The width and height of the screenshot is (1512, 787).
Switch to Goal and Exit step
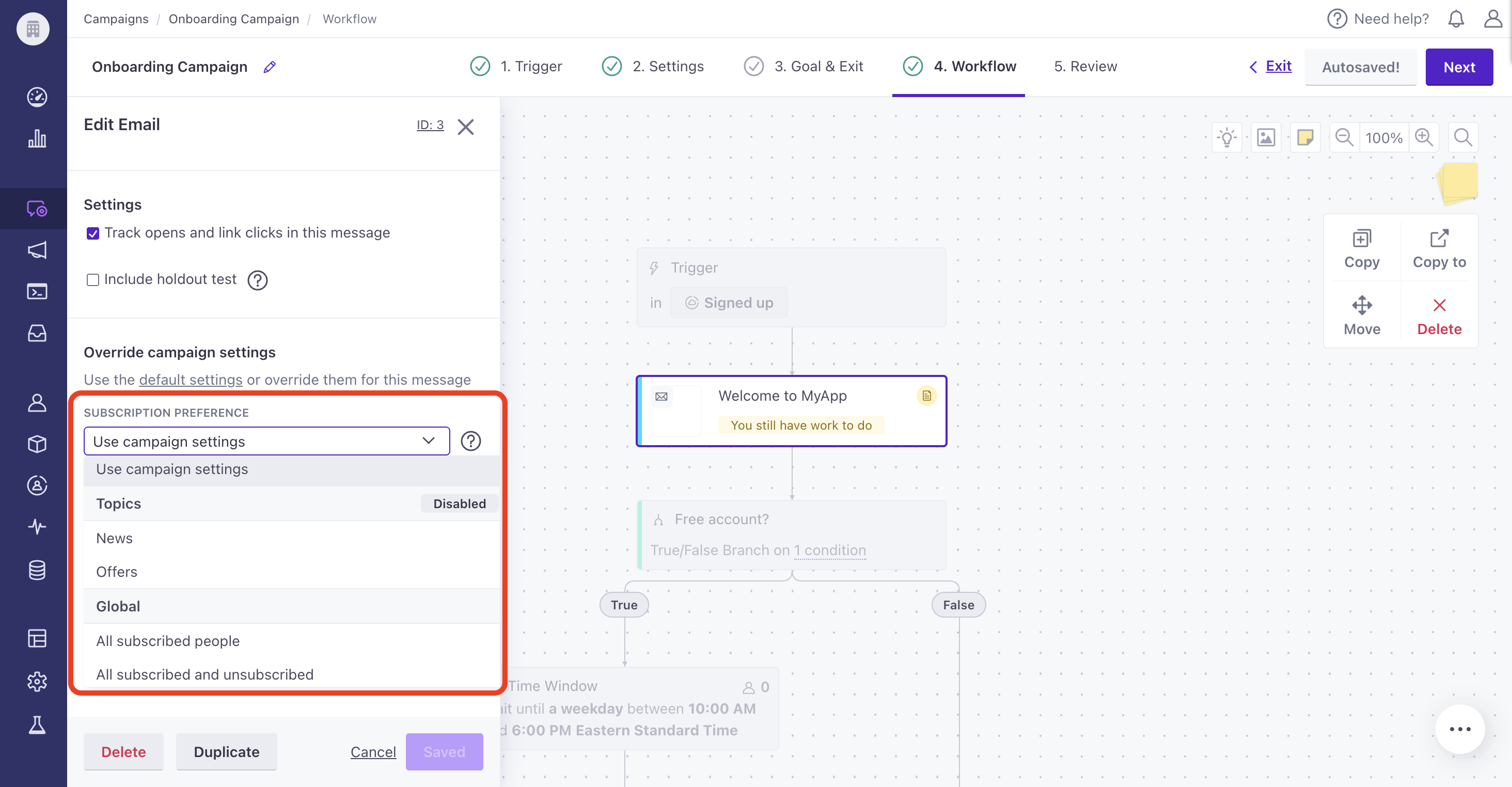click(819, 66)
